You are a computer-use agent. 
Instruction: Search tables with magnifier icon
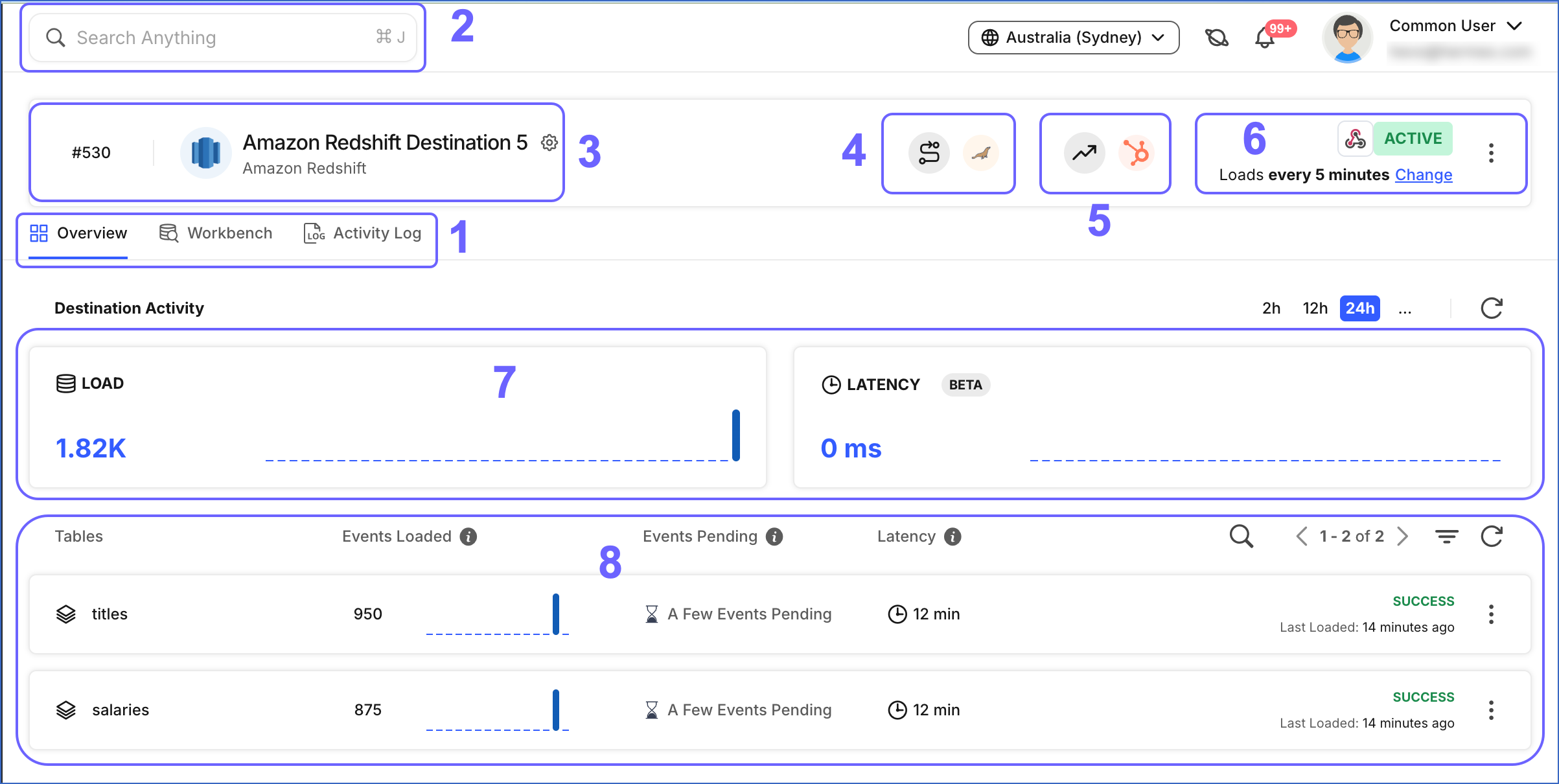(1241, 536)
